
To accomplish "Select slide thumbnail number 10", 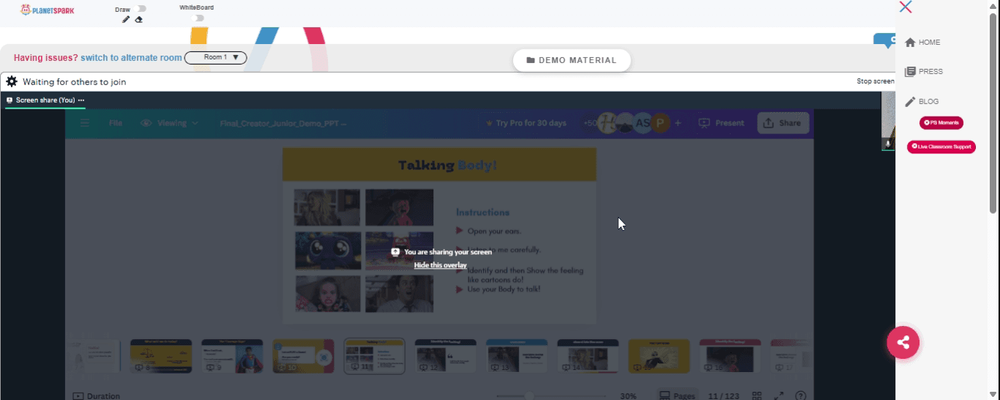I will (x=303, y=356).
